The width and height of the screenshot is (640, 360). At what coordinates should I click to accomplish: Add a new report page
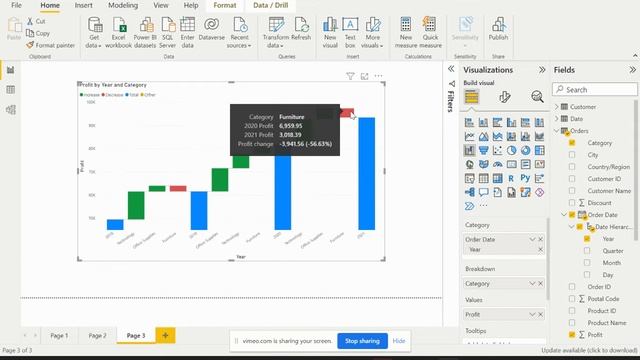click(165, 336)
